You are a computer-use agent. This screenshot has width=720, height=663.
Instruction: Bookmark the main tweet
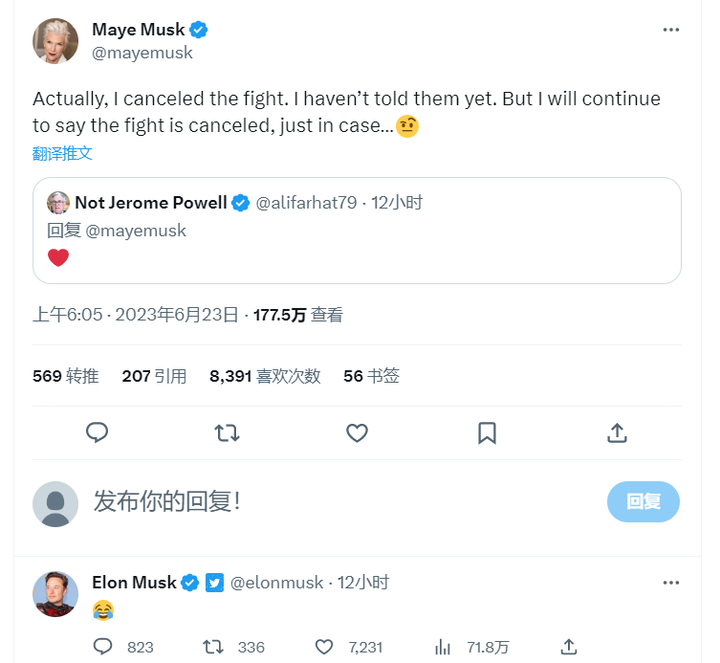click(487, 432)
